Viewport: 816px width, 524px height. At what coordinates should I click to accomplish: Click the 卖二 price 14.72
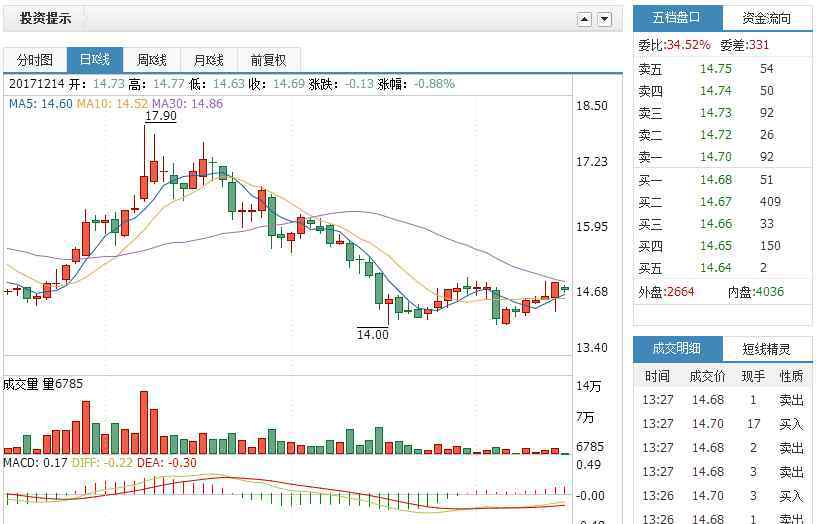tap(716, 135)
